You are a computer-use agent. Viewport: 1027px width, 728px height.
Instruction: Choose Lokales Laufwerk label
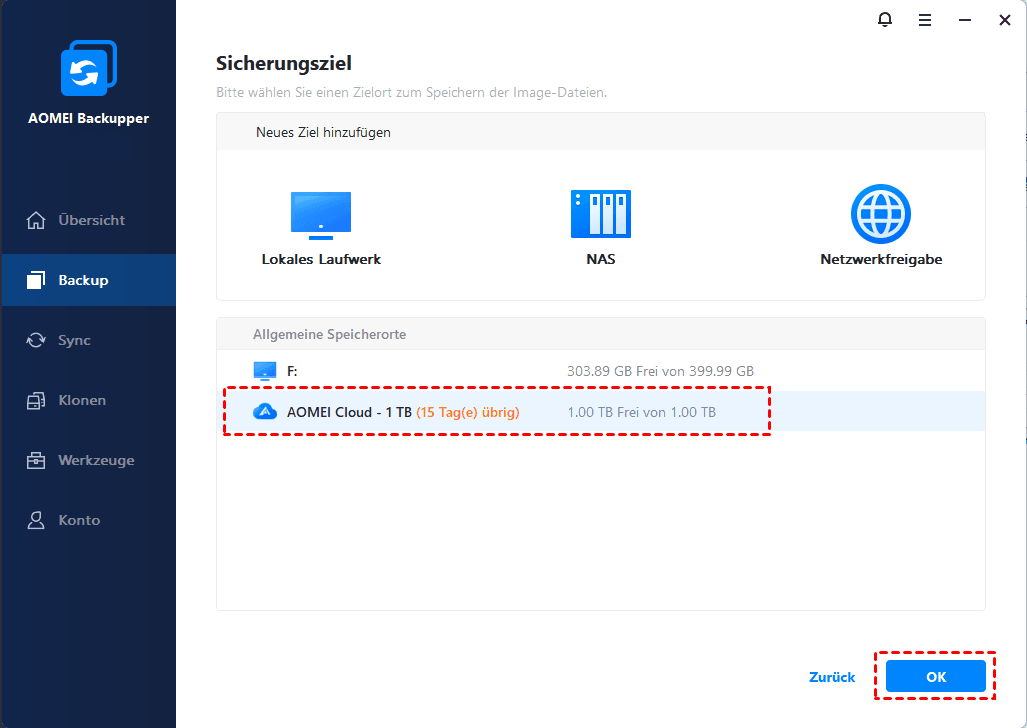[321, 259]
